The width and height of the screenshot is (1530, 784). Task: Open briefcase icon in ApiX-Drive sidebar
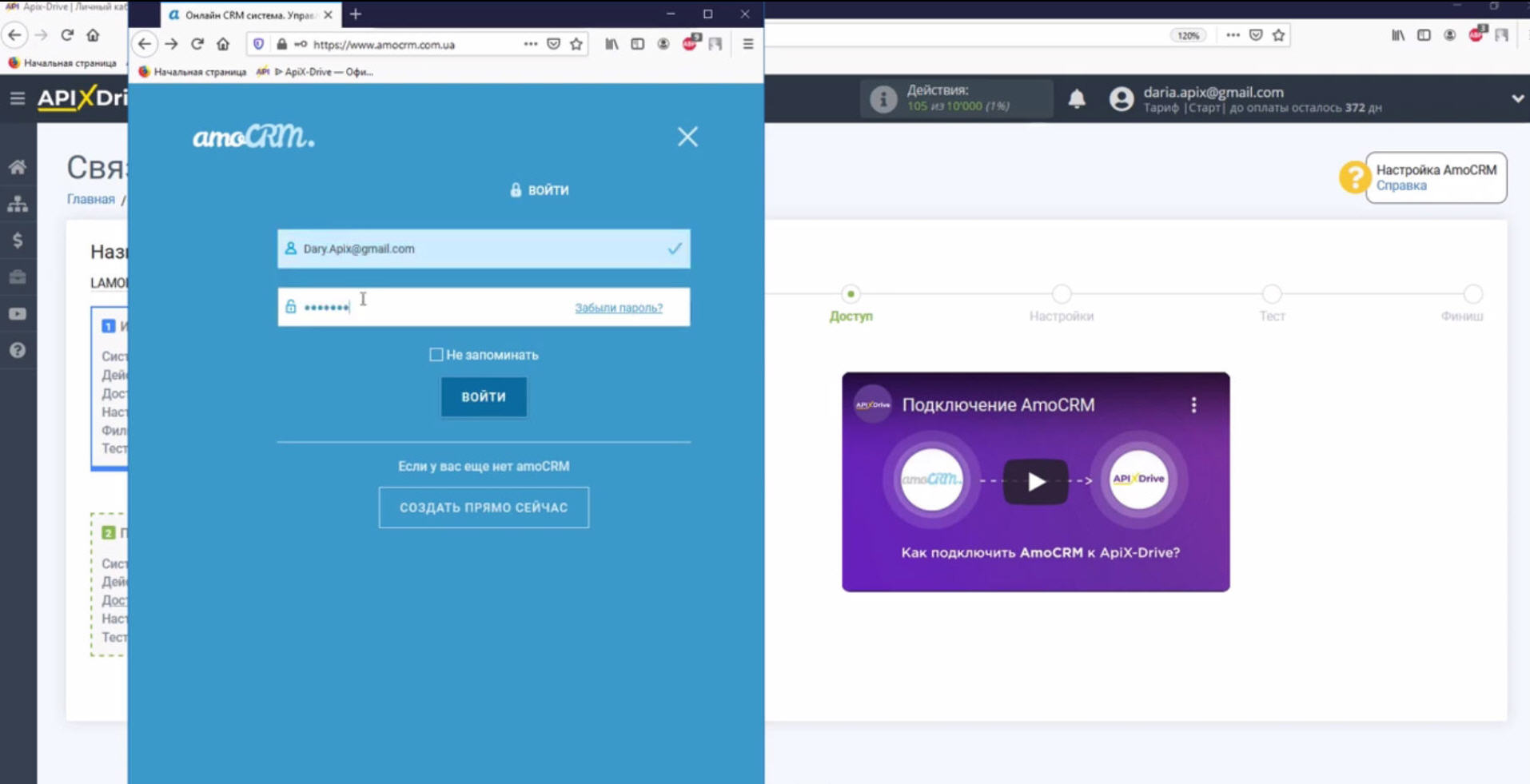coord(17,277)
